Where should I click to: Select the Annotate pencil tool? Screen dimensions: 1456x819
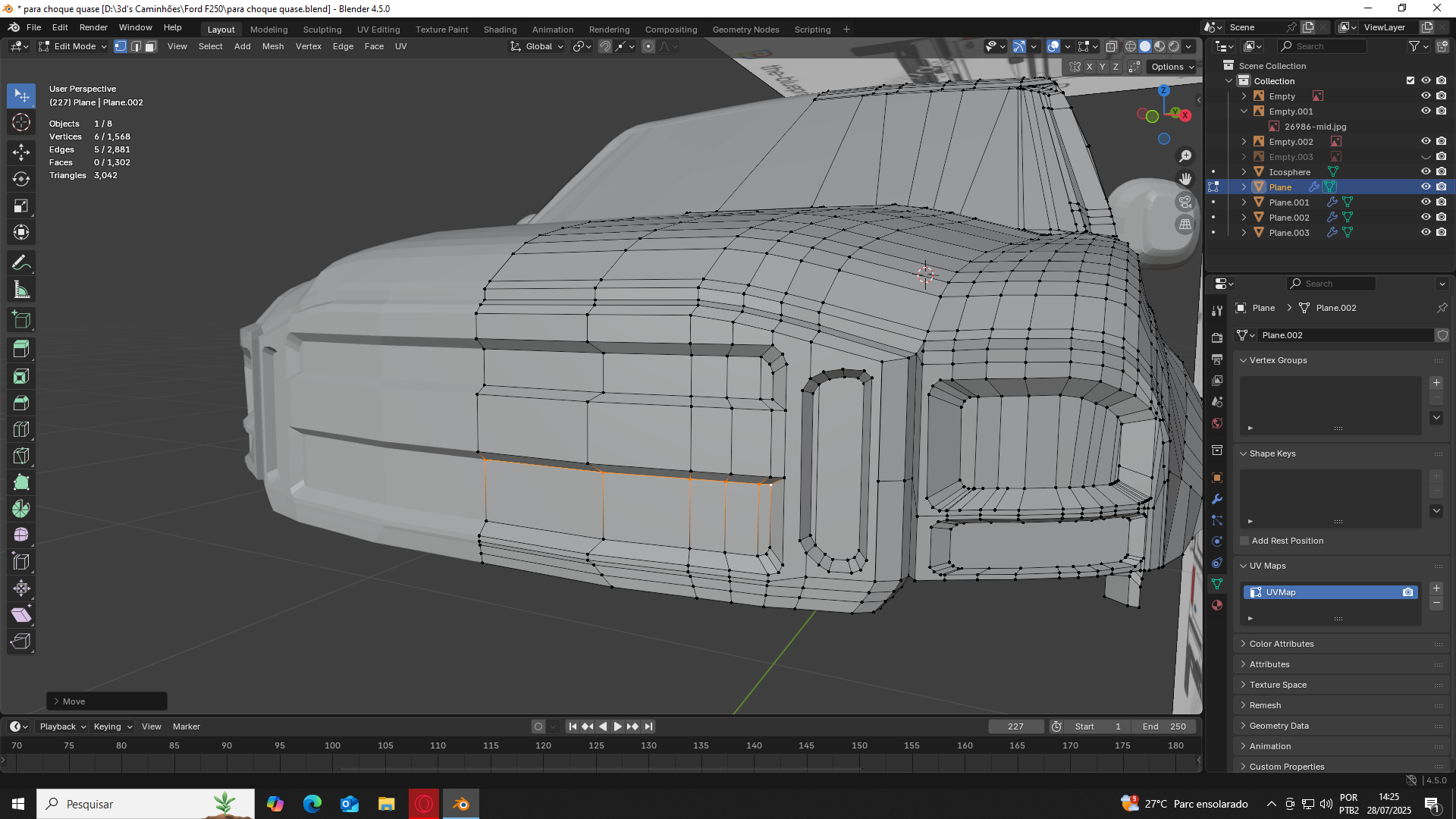click(21, 263)
